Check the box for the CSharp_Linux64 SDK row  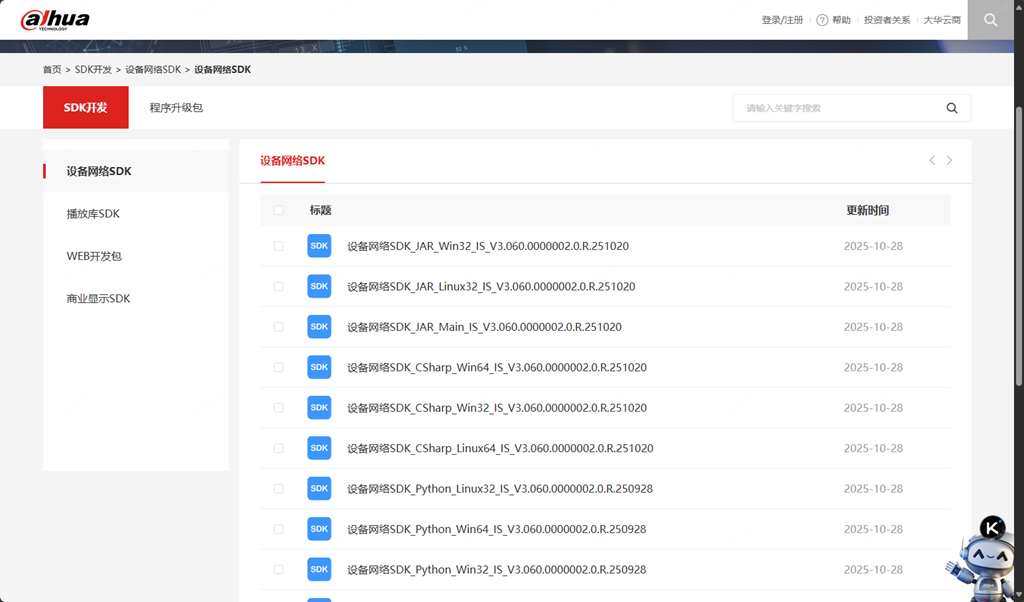279,448
